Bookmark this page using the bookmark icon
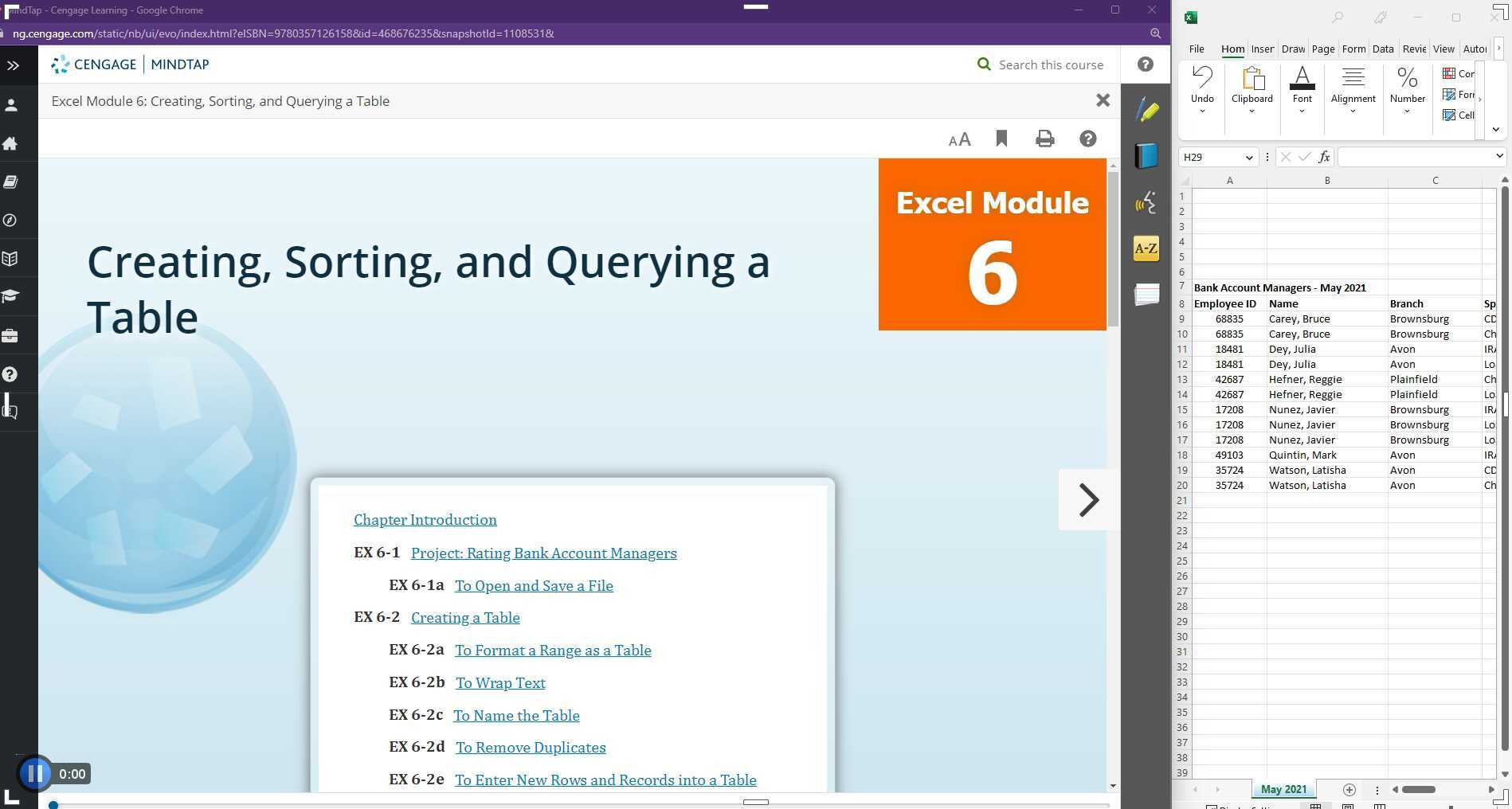The image size is (1512, 809). point(1001,138)
